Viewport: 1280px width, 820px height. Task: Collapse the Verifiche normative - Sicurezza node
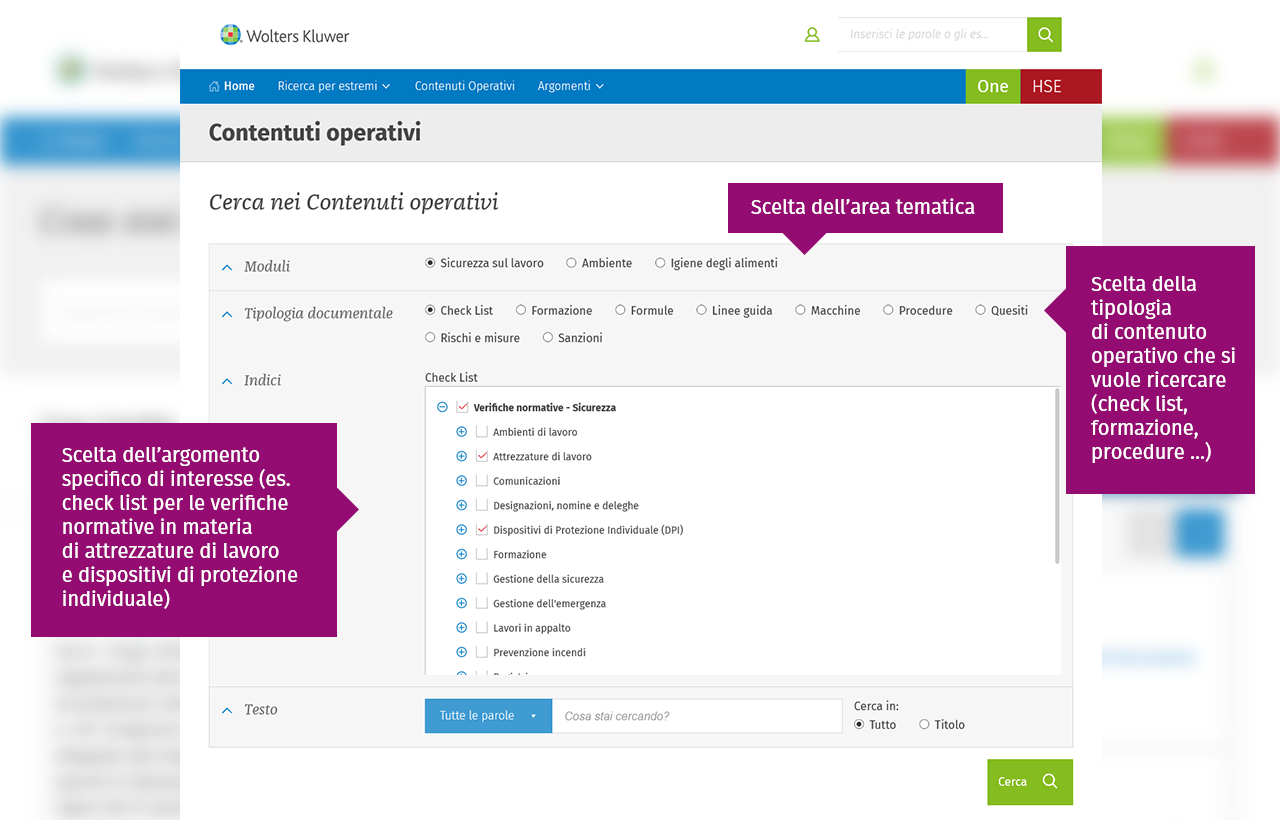[442, 408]
